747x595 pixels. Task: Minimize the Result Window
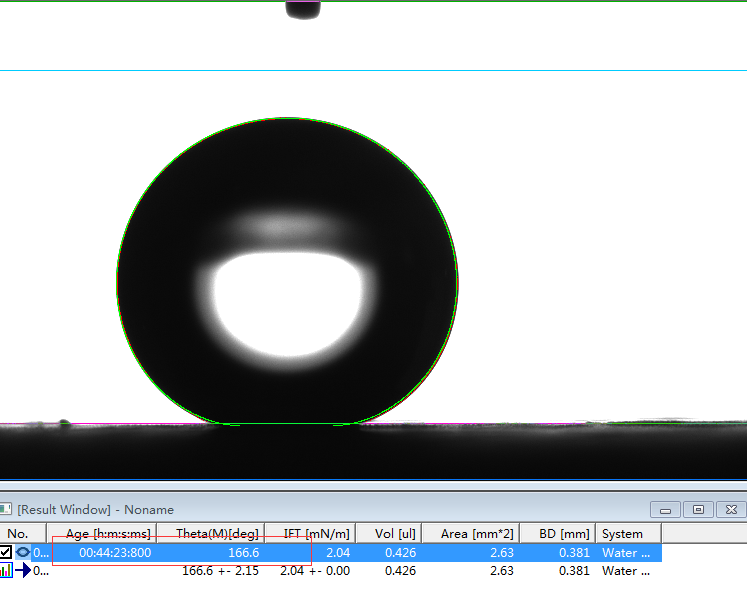tap(666, 509)
